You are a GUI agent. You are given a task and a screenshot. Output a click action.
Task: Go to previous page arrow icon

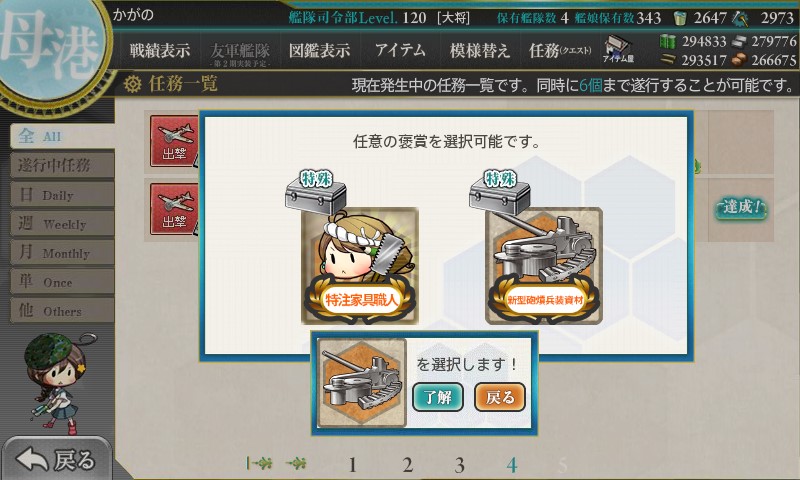[296, 463]
